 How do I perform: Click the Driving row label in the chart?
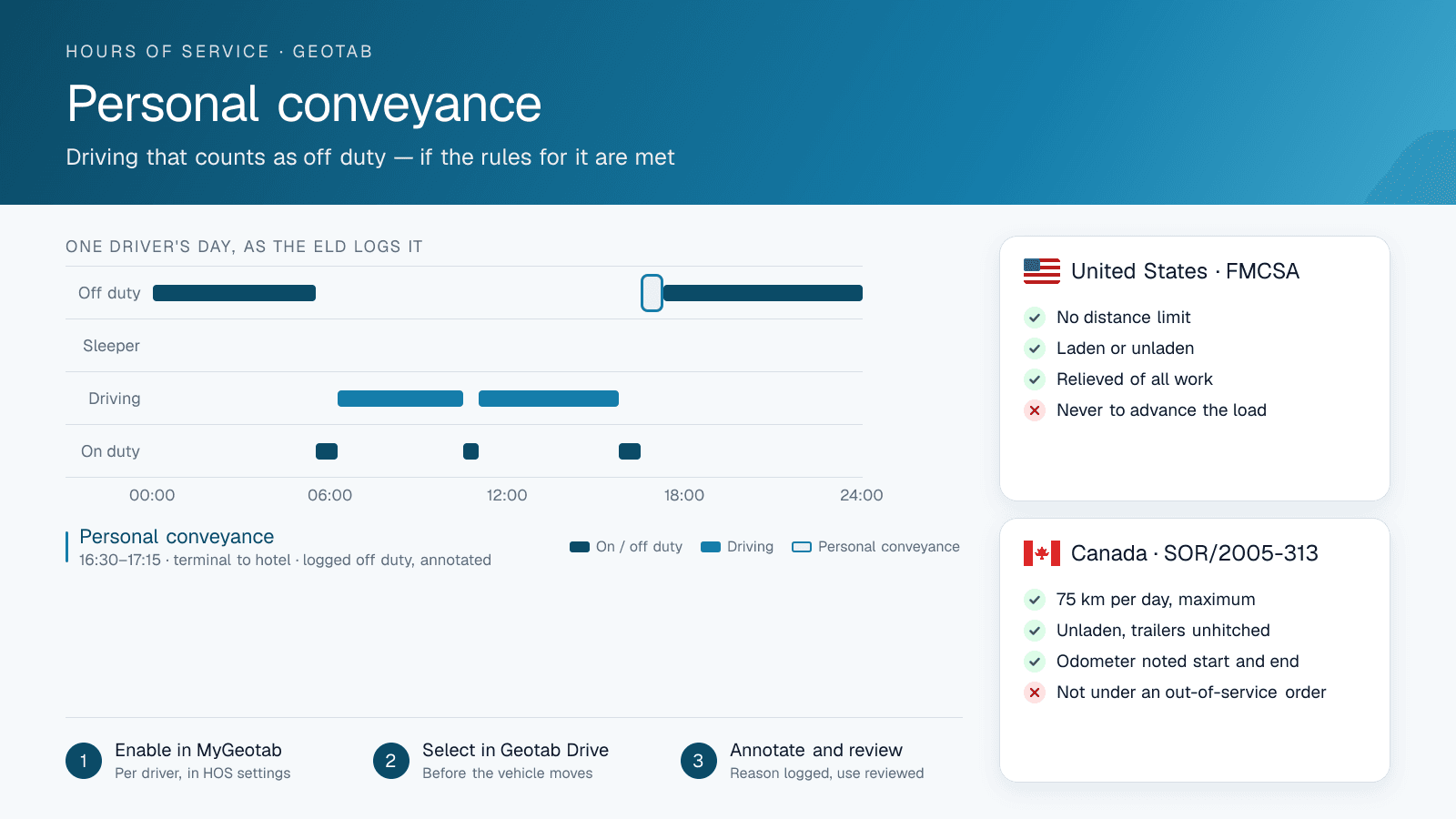(x=115, y=399)
